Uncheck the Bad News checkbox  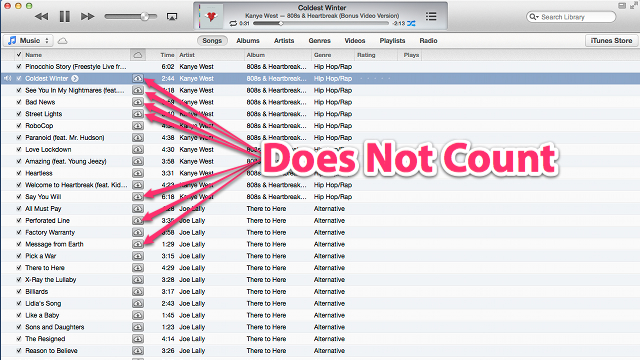[x=18, y=102]
